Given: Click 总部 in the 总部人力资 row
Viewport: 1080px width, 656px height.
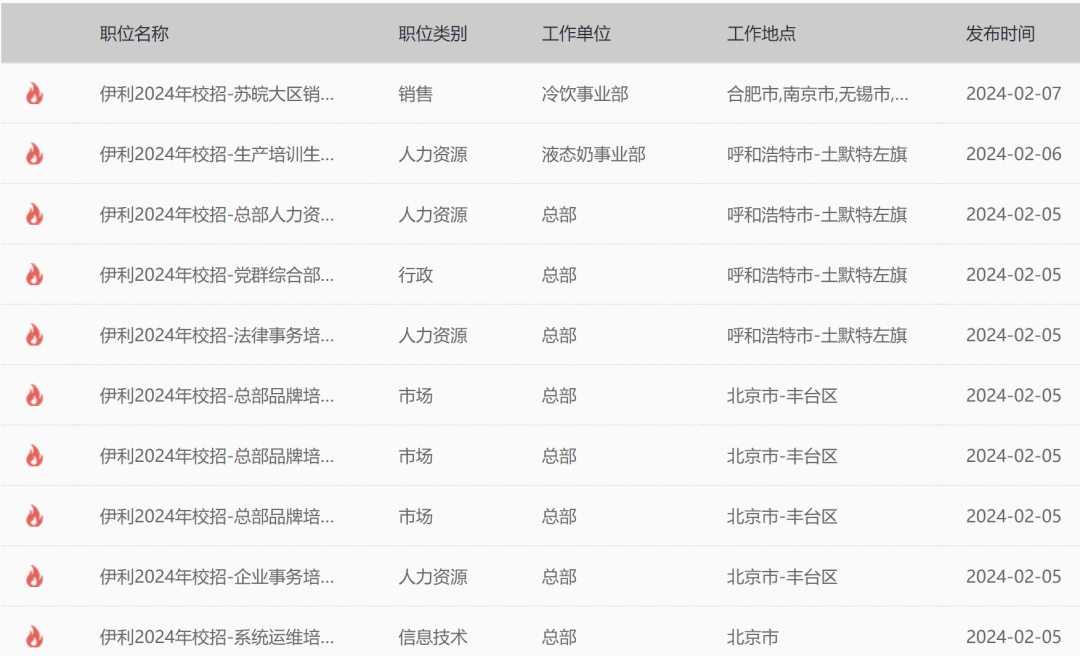Looking at the screenshot, I should click(x=559, y=214).
